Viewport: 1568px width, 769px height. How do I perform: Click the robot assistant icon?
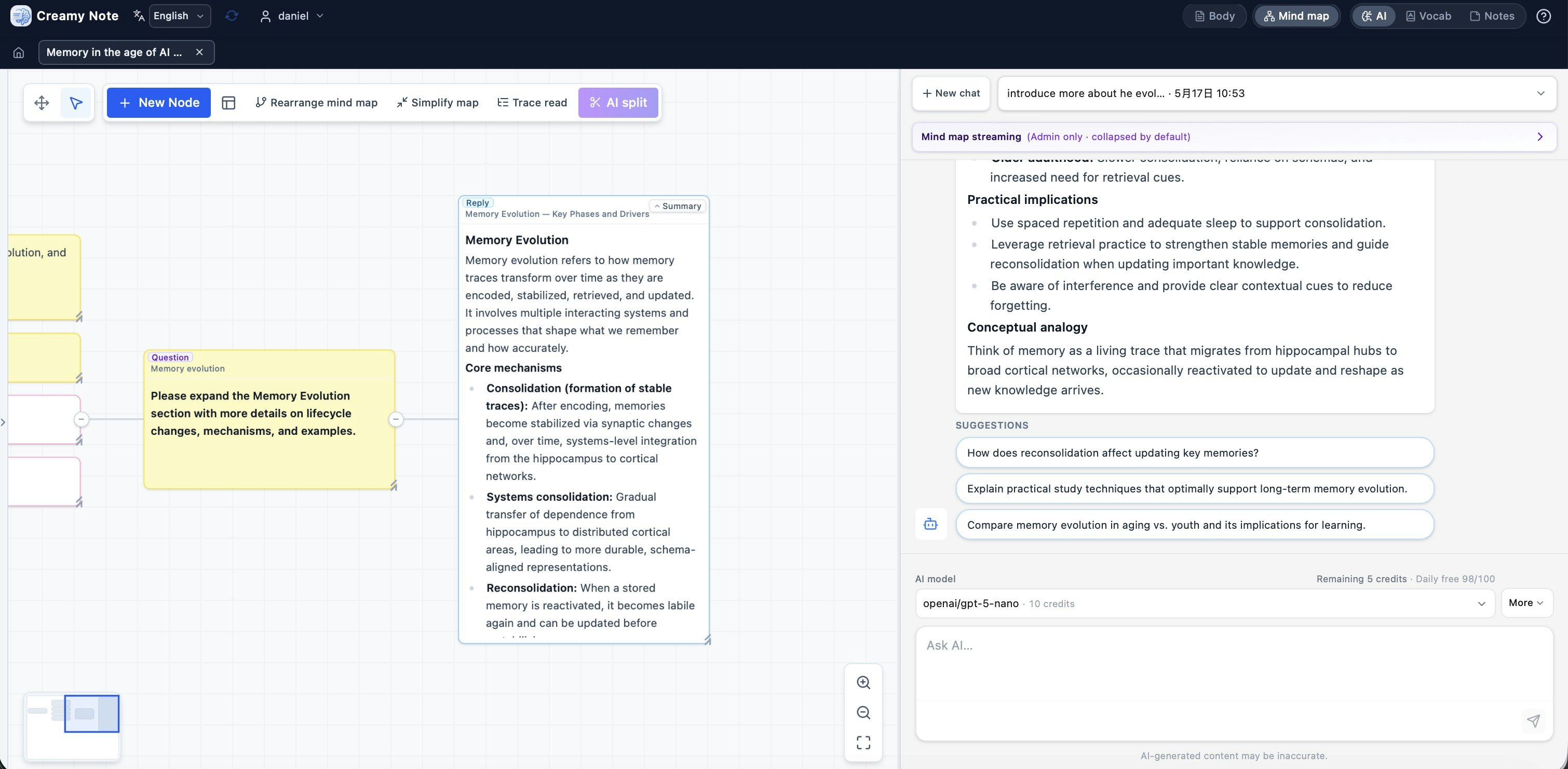click(x=931, y=524)
